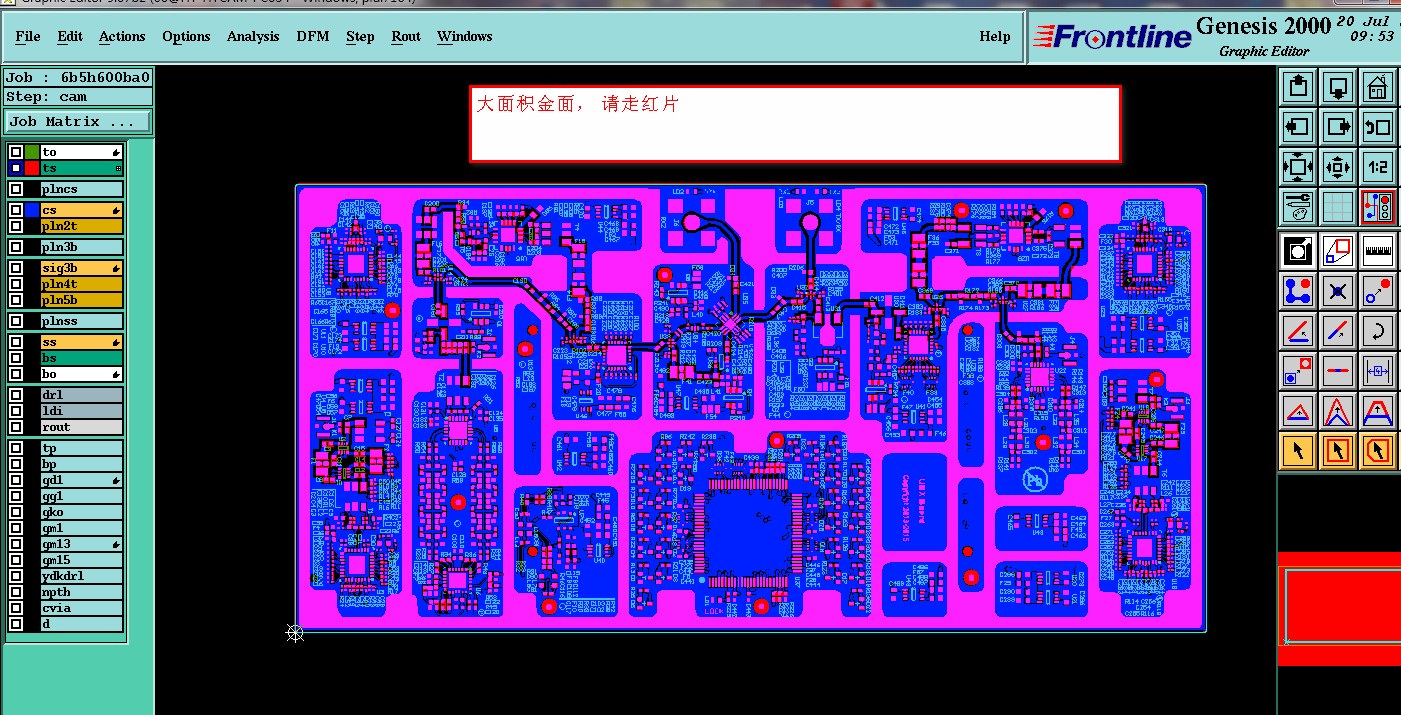Toggle the checkbox for layer gko
The image size is (1401, 715).
(x=16, y=512)
